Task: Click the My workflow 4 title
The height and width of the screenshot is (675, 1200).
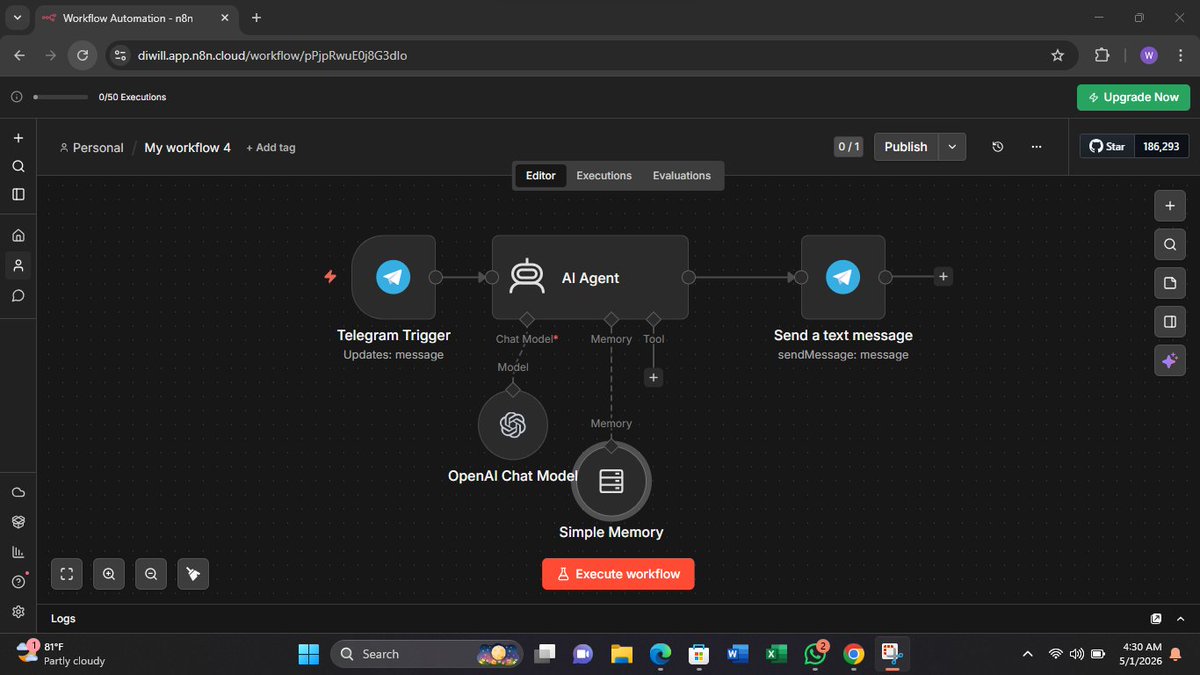Action: [x=187, y=147]
